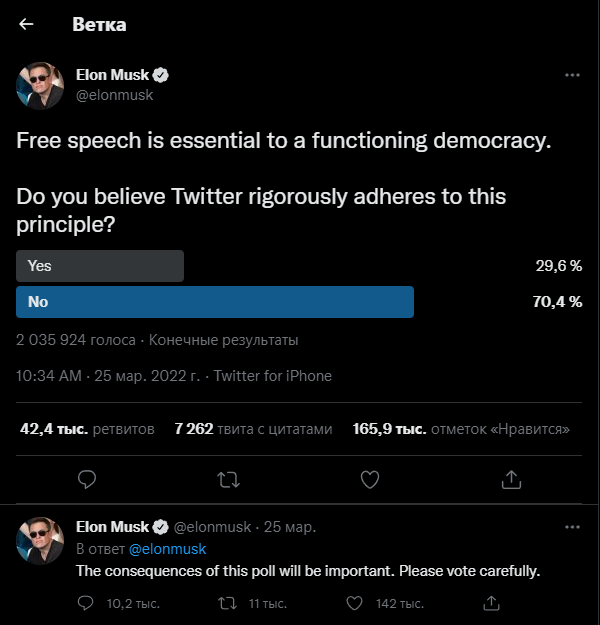Retweet the main poll tweet
Viewport: 600px width, 625px height.
tap(228, 480)
